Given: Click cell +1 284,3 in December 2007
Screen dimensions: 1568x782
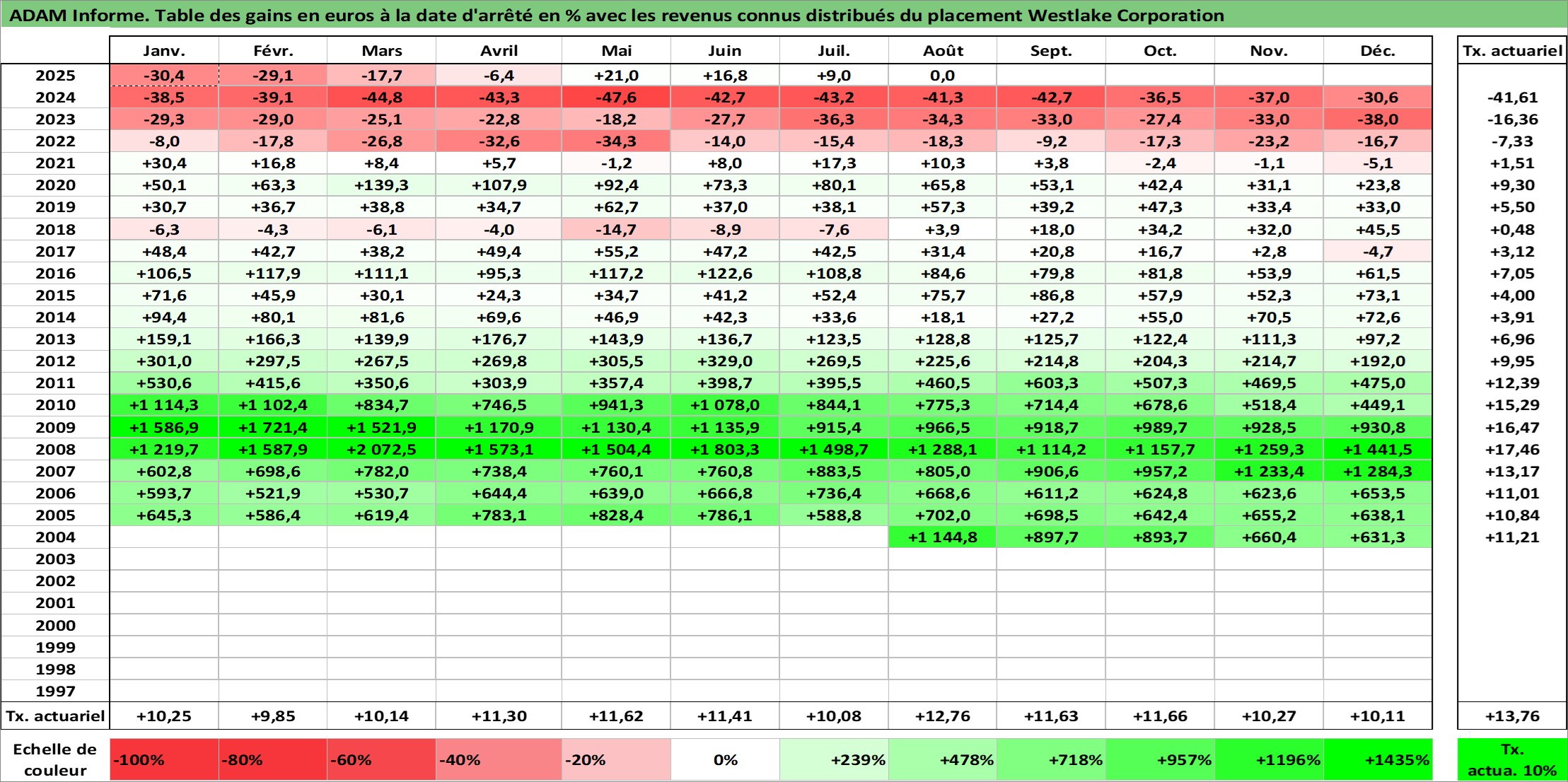Looking at the screenshot, I should (x=1378, y=471).
